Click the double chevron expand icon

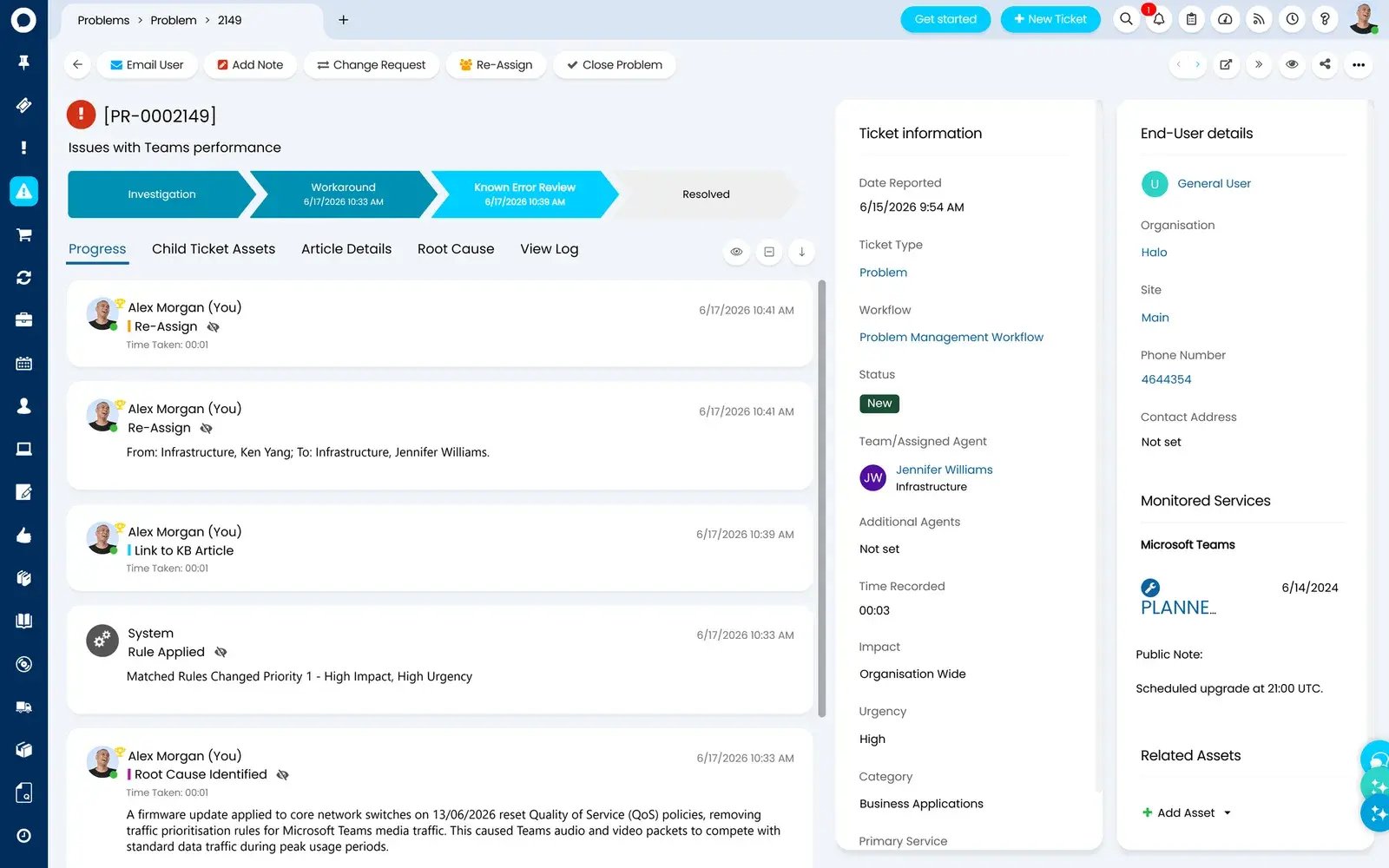coord(1259,64)
